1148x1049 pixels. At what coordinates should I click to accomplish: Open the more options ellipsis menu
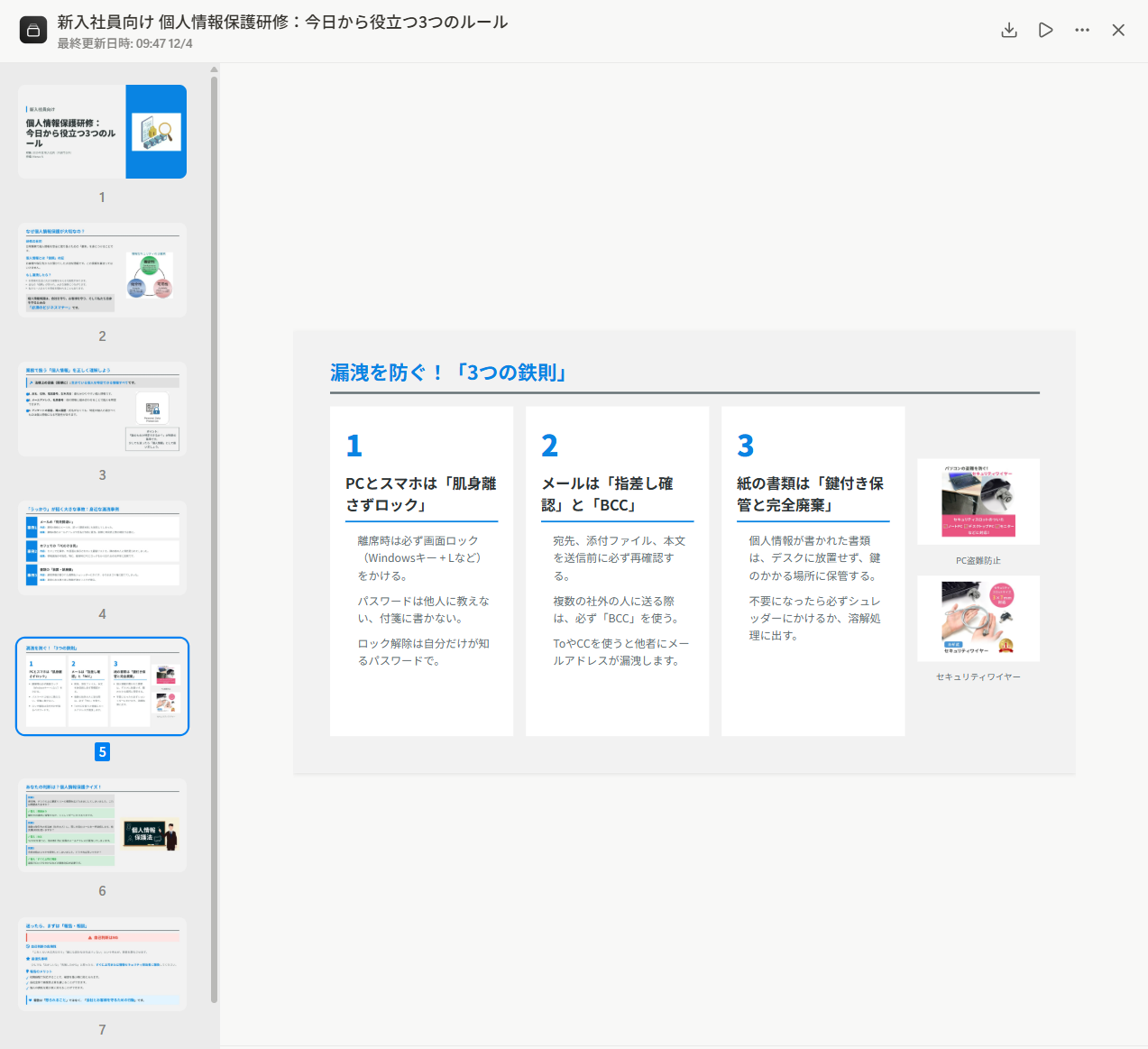click(1082, 30)
